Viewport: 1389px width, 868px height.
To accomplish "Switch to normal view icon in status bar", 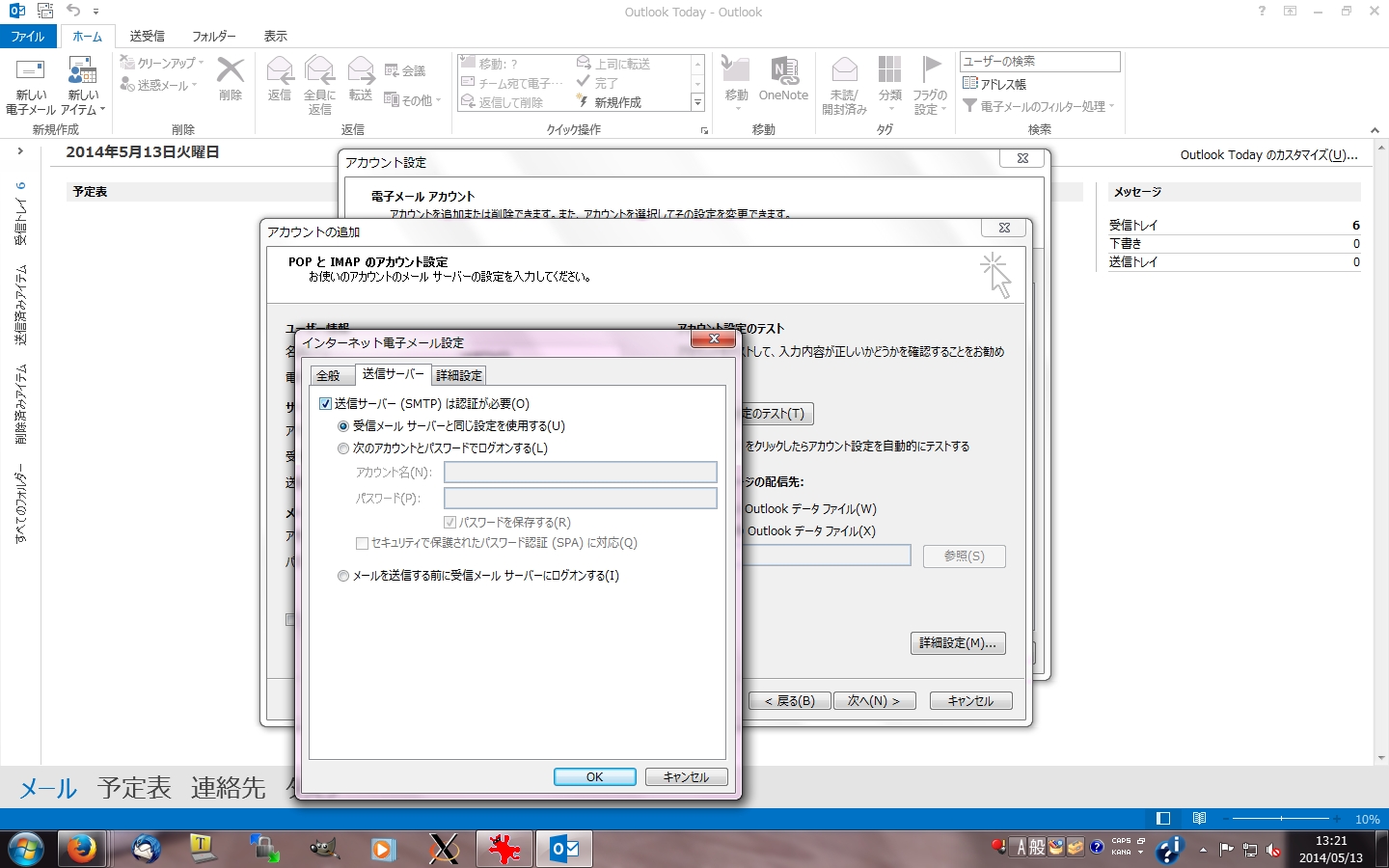I will click(x=1163, y=819).
